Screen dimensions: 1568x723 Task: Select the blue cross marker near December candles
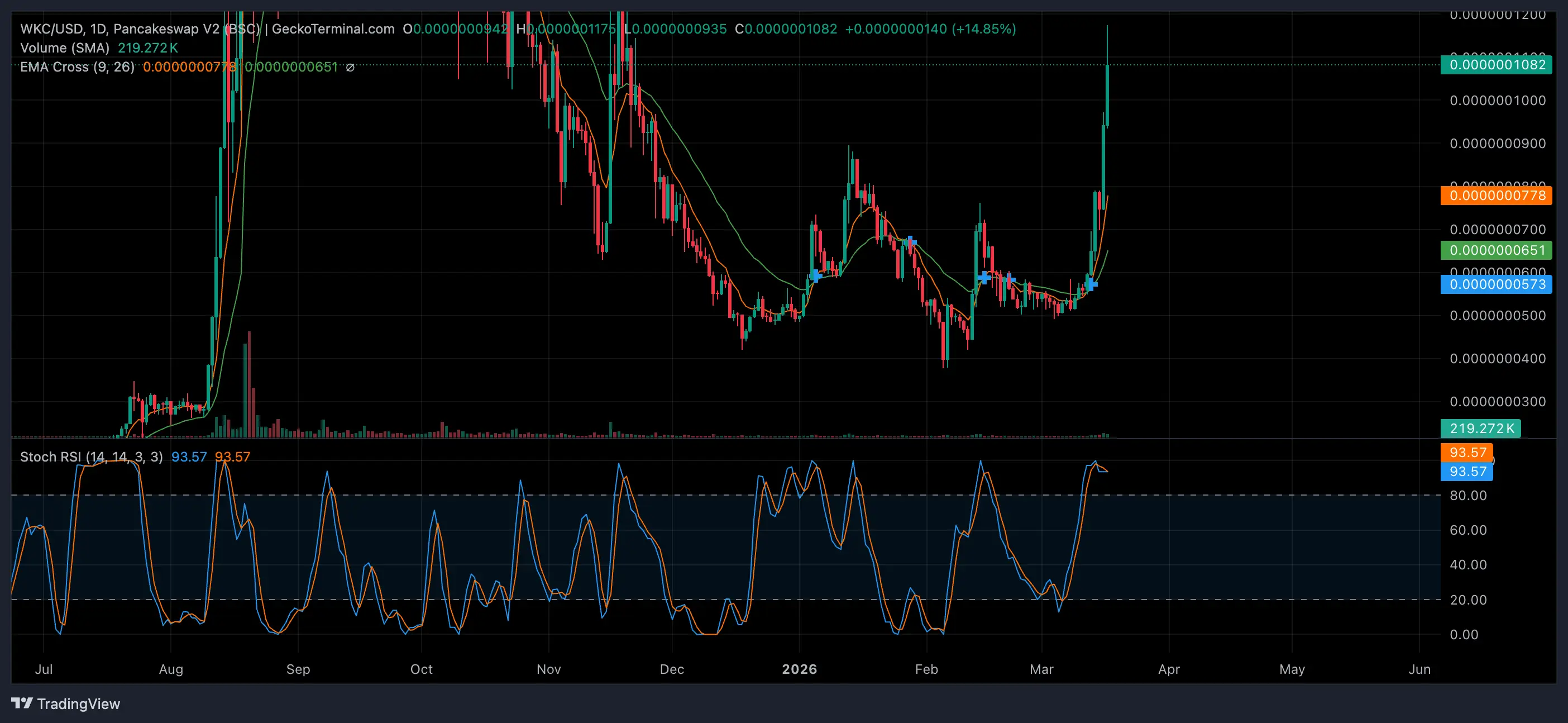[815, 276]
